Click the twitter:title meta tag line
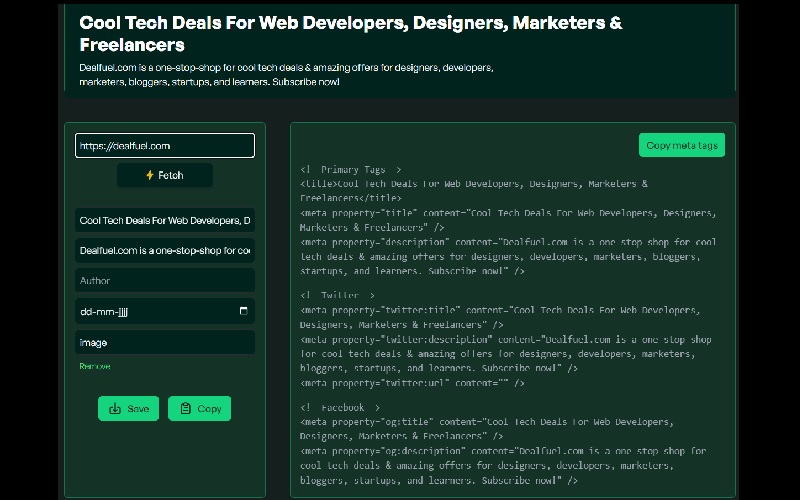 tap(500, 317)
